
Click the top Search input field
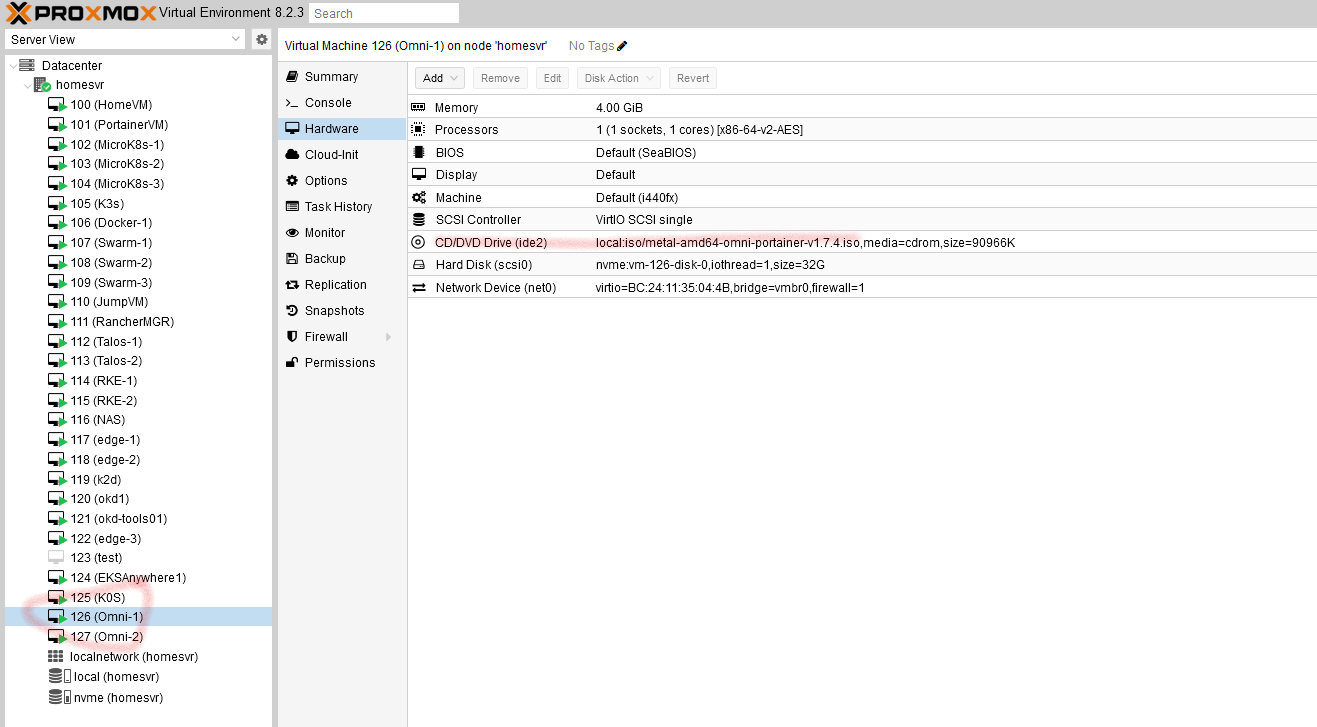(384, 13)
